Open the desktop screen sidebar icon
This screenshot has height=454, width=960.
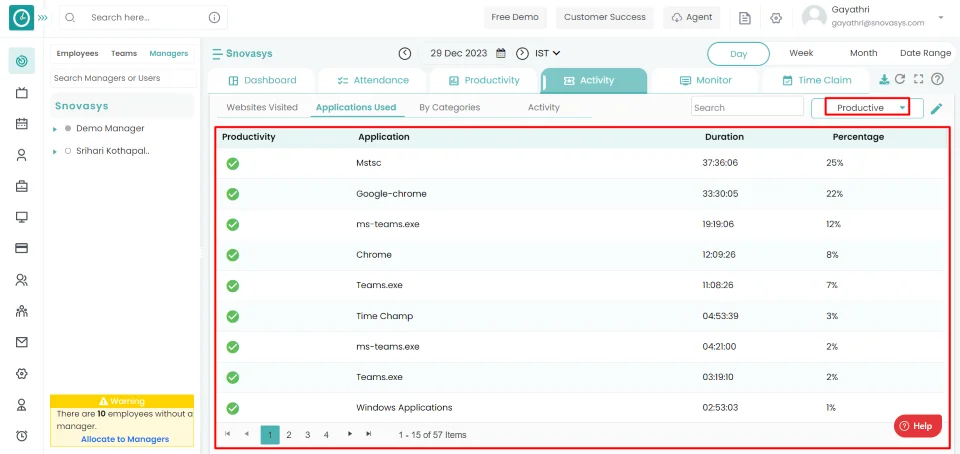tap(21, 217)
